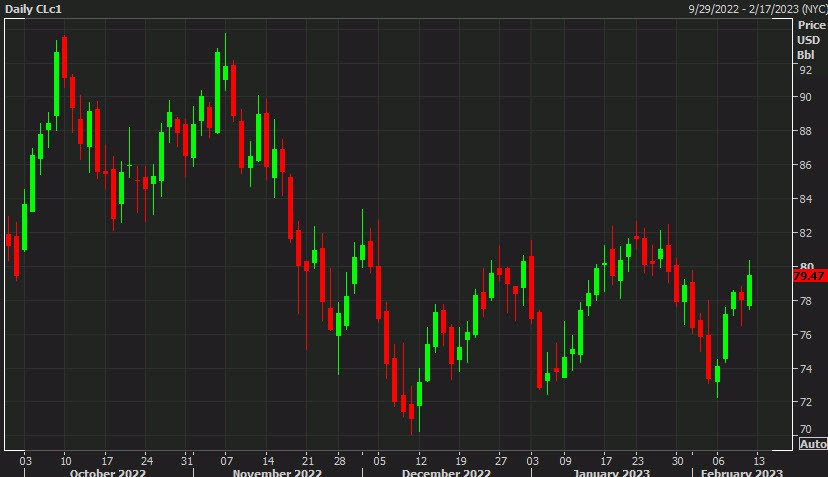Click the 76 price axis label
The width and height of the screenshot is (828, 477).
click(x=805, y=335)
